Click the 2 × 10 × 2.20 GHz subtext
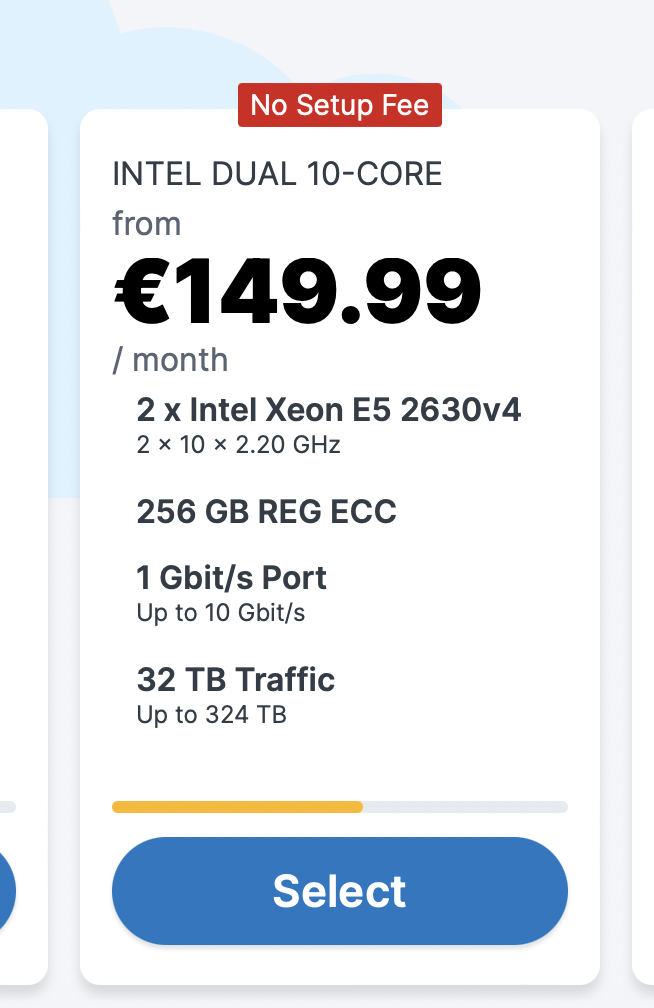The image size is (654, 1008). (x=238, y=445)
